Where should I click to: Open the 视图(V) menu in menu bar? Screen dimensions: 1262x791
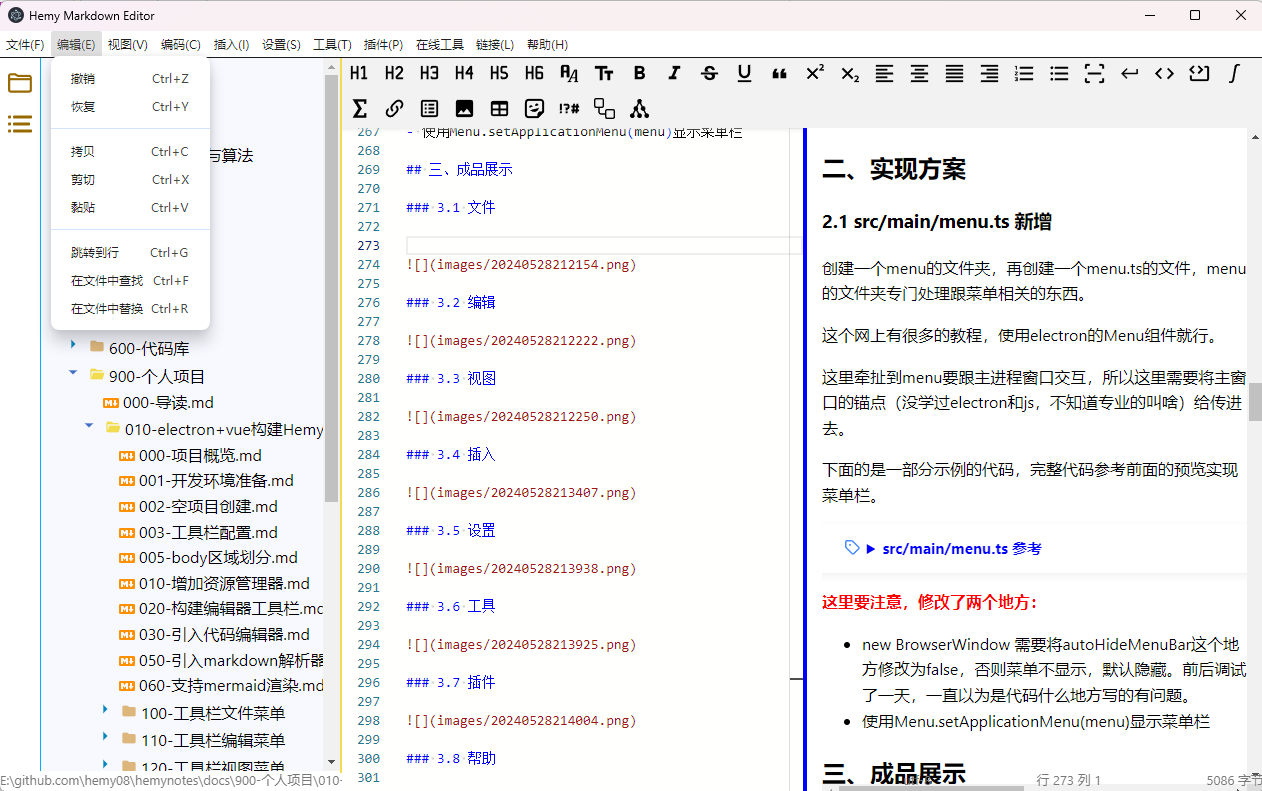[127, 45]
